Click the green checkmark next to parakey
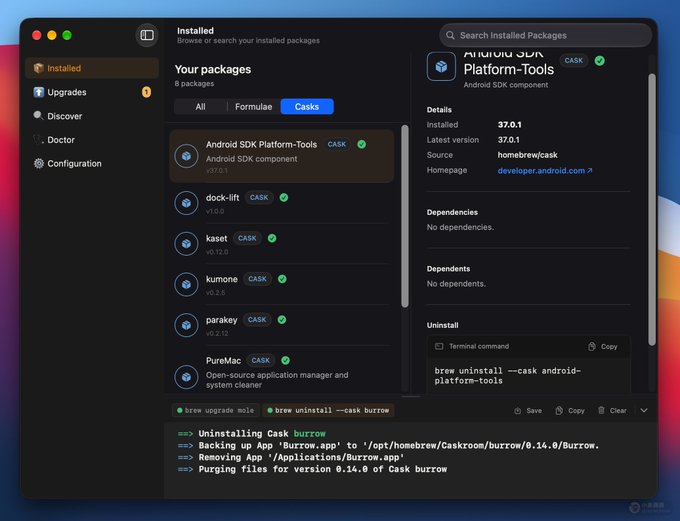This screenshot has width=680, height=521. (282, 320)
